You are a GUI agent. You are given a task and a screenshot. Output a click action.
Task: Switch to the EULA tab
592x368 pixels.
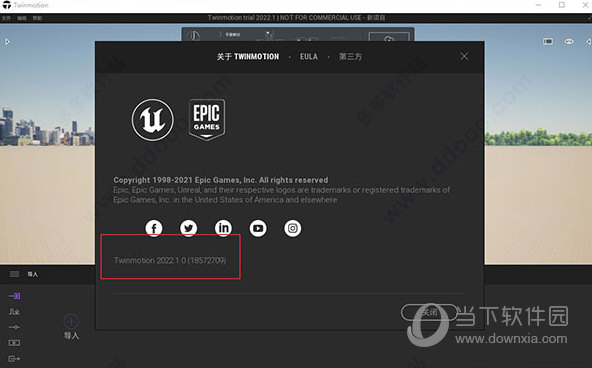click(309, 57)
